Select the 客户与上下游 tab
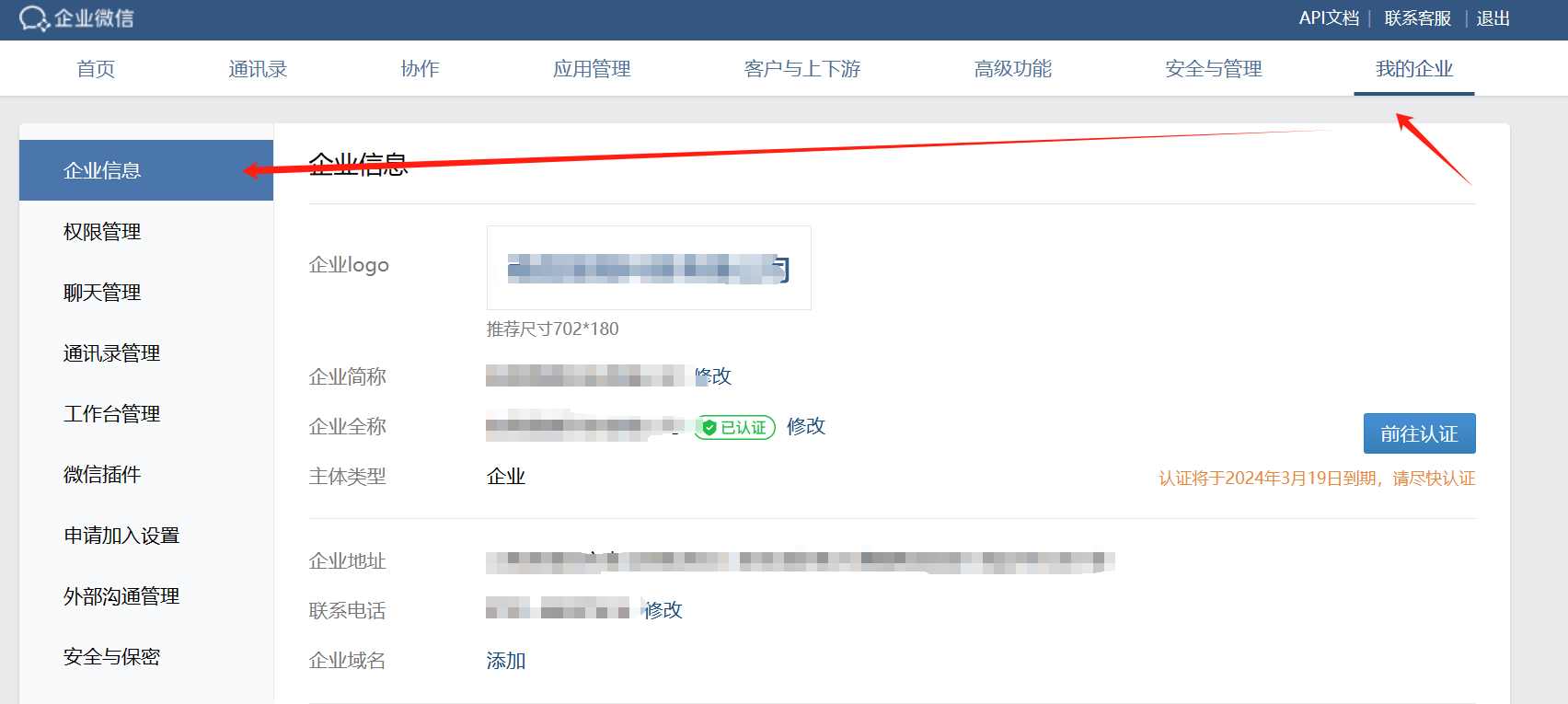Viewport: 1568px width, 704px height. (x=801, y=69)
